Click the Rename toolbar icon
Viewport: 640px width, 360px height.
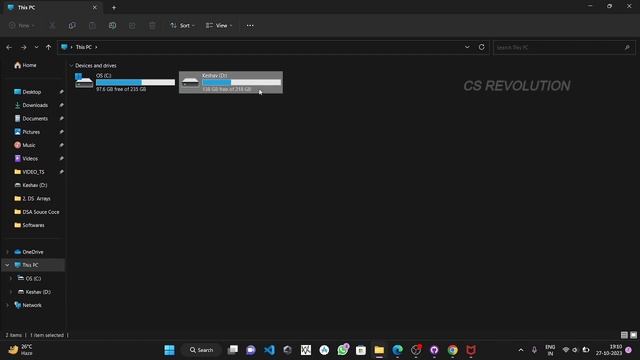click(112, 25)
